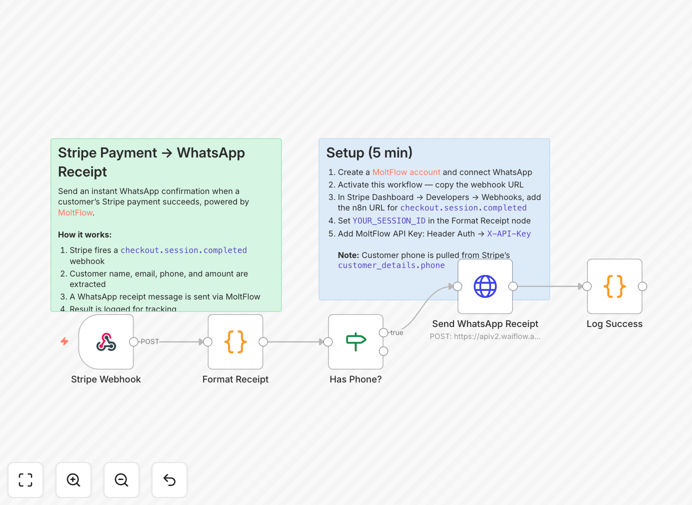Open the MoltFlow link in green note
The image size is (692, 505).
pos(75,213)
